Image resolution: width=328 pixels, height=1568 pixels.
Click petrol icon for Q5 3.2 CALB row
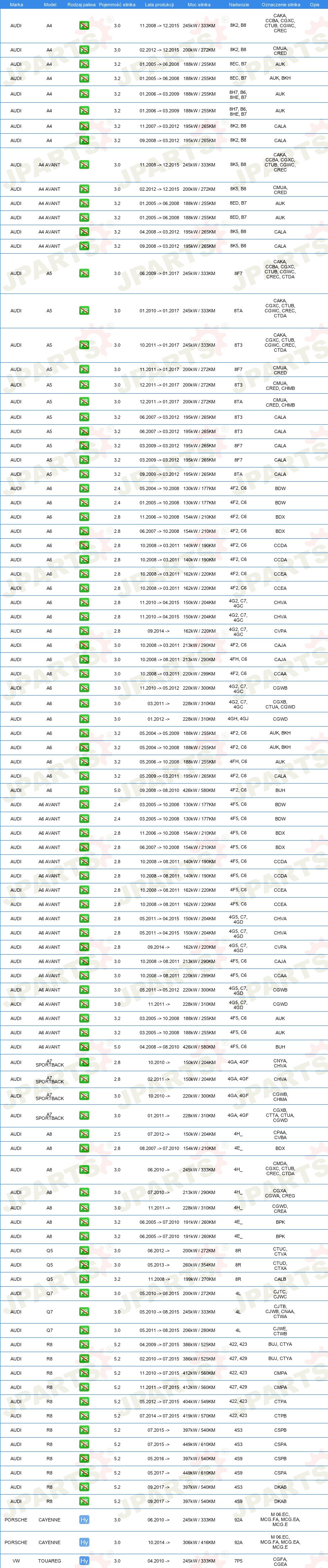point(84,1280)
